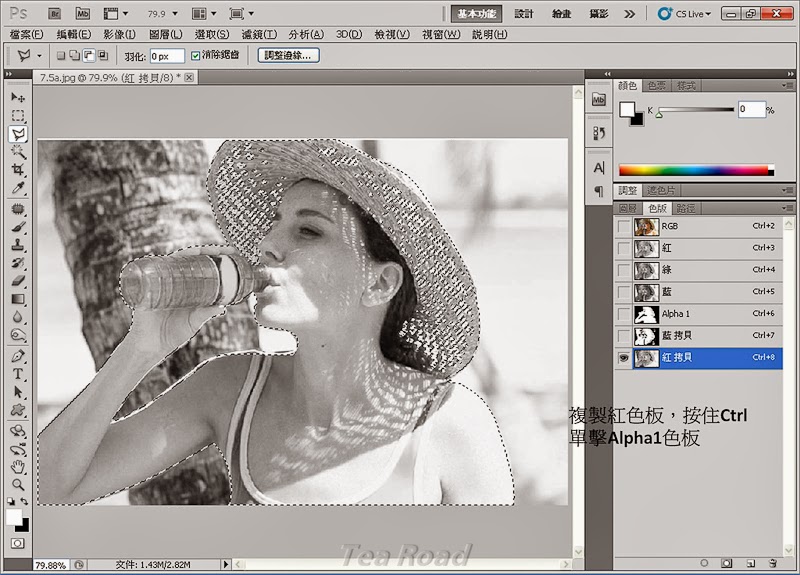Click the 調整邊緣... button
800x575 pixels.
288,56
